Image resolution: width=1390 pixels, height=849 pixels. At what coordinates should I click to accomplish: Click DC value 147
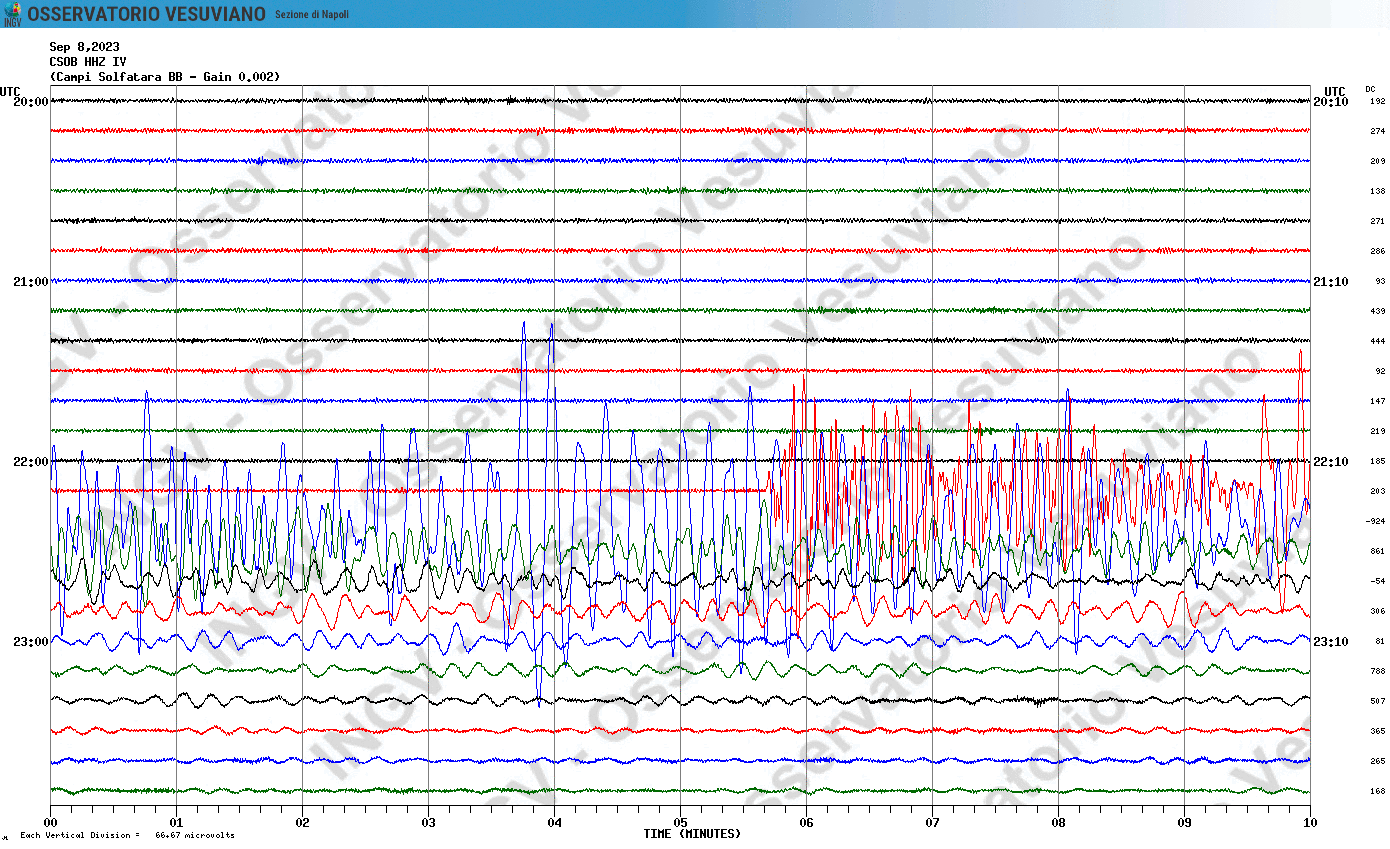coord(1378,401)
